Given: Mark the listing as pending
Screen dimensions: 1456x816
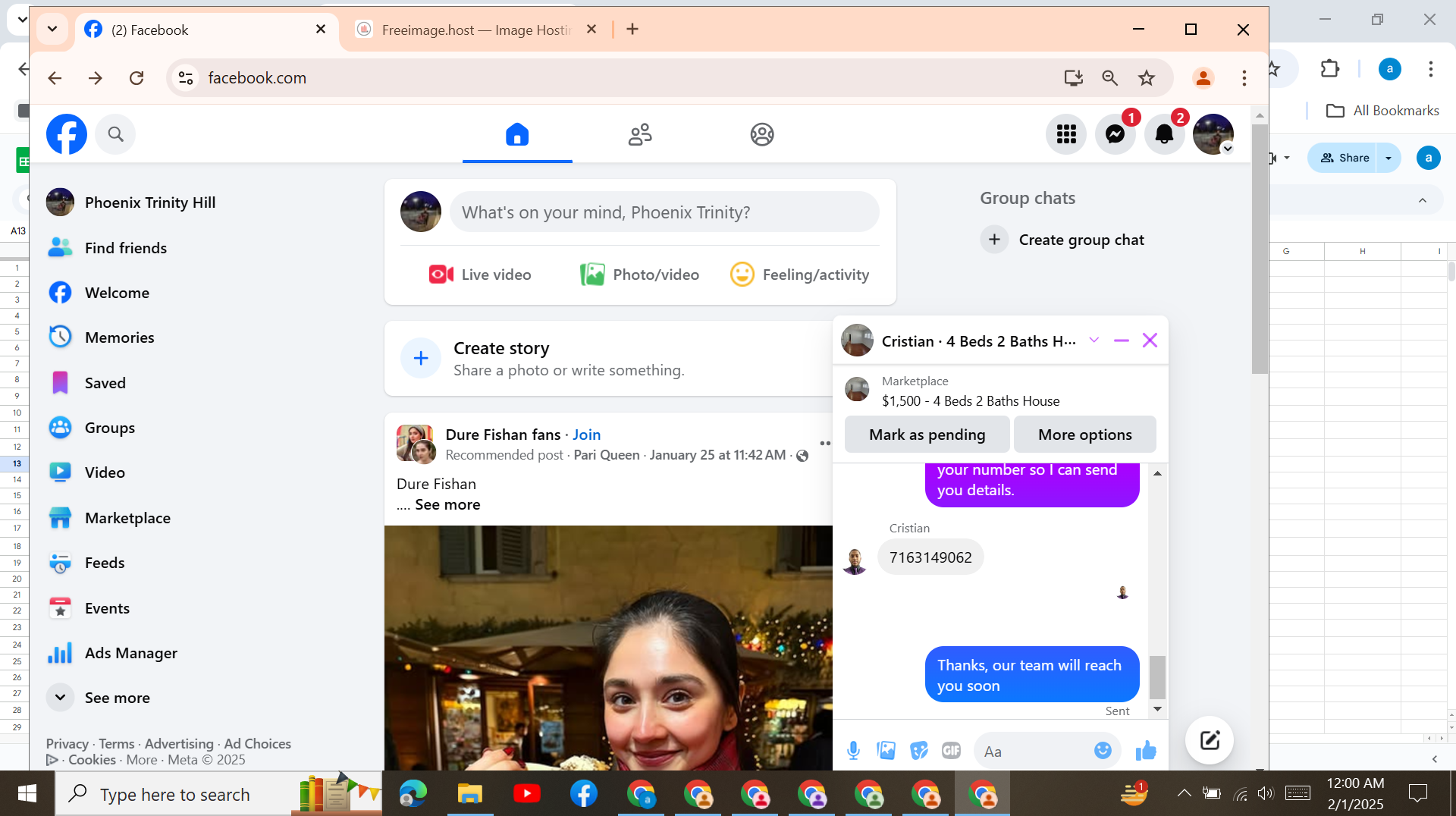Looking at the screenshot, I should click(x=927, y=435).
